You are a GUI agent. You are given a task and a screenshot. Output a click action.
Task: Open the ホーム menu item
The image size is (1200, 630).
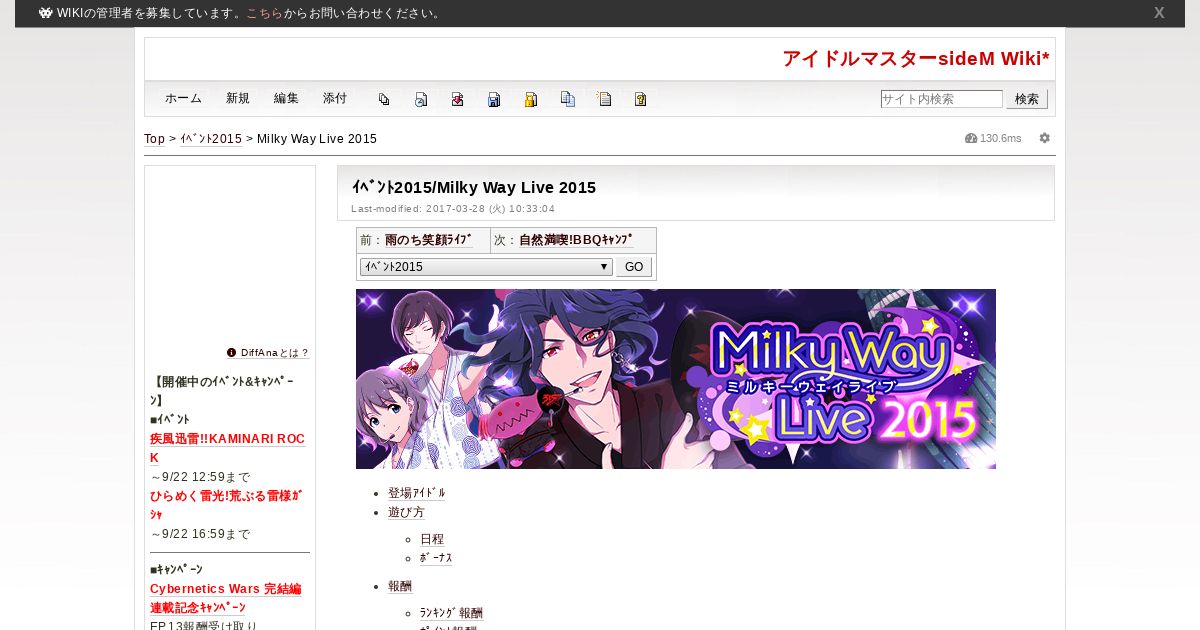183,99
